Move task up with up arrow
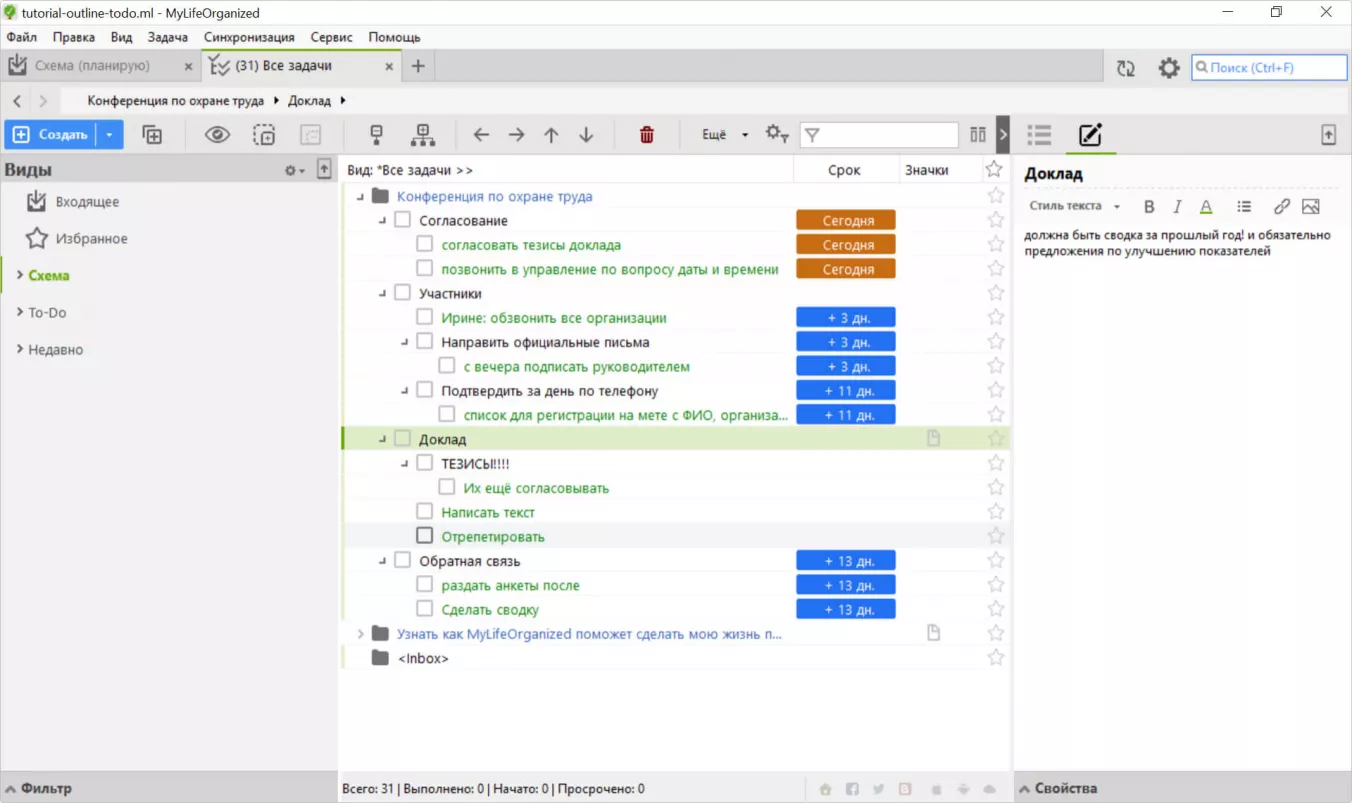The height and width of the screenshot is (803, 1352). (x=551, y=135)
